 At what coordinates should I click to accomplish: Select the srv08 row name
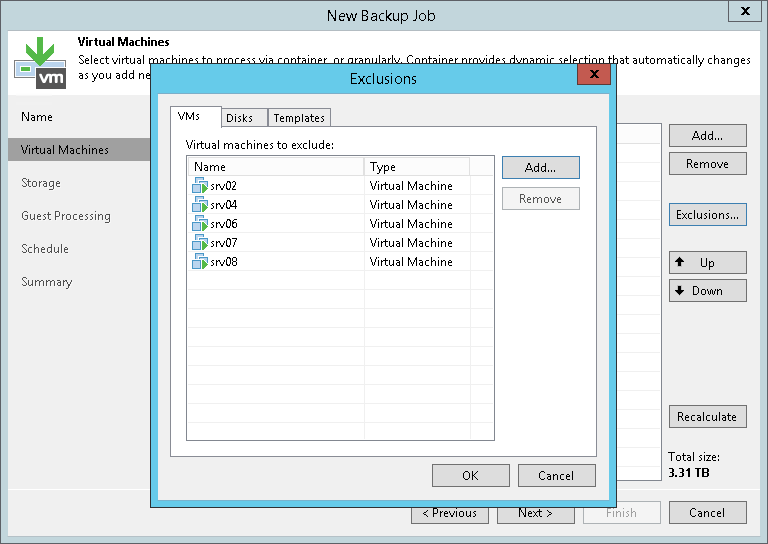(224, 262)
